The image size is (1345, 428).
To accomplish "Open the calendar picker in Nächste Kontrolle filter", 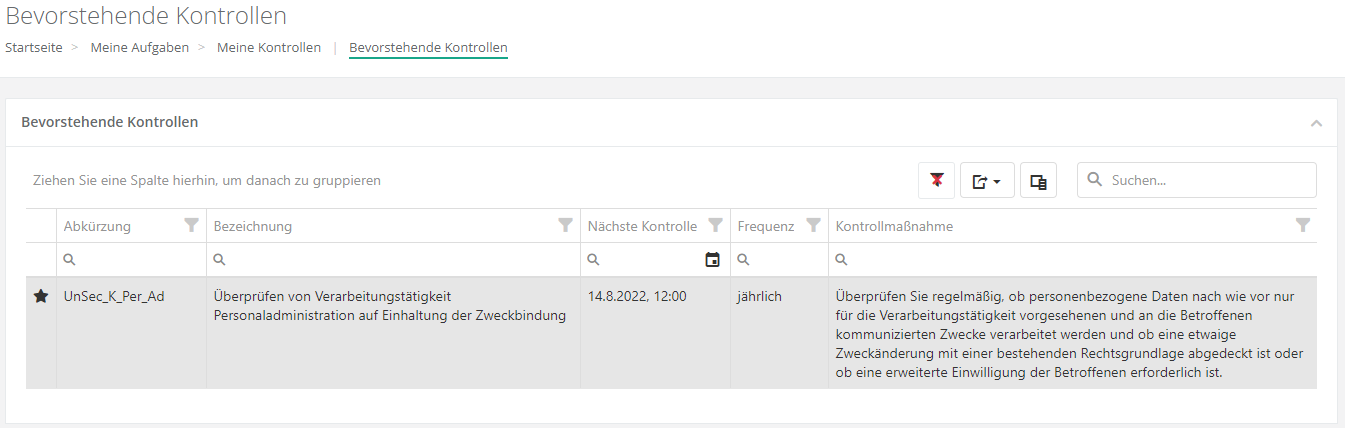I will click(712, 260).
